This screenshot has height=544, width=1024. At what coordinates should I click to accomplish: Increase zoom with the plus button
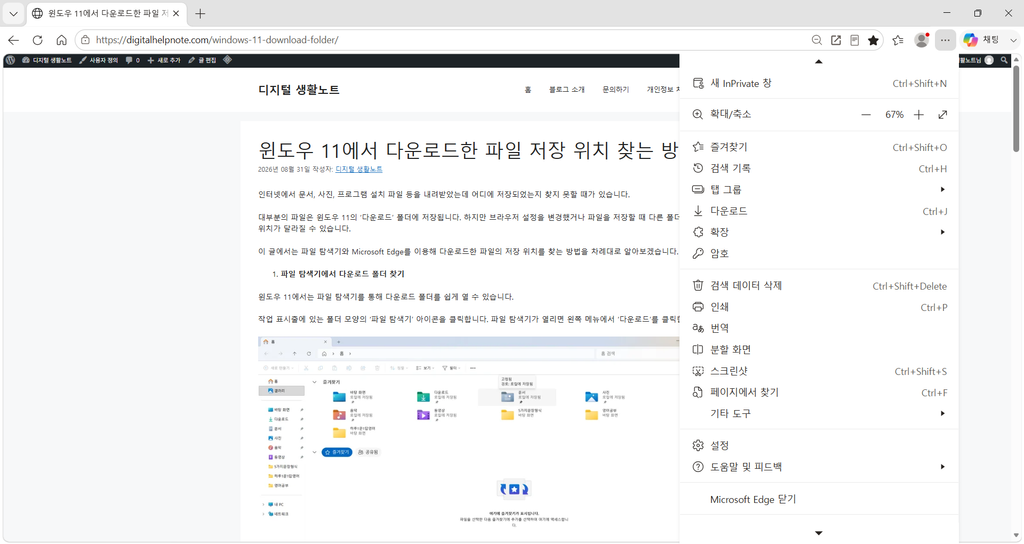pos(919,115)
